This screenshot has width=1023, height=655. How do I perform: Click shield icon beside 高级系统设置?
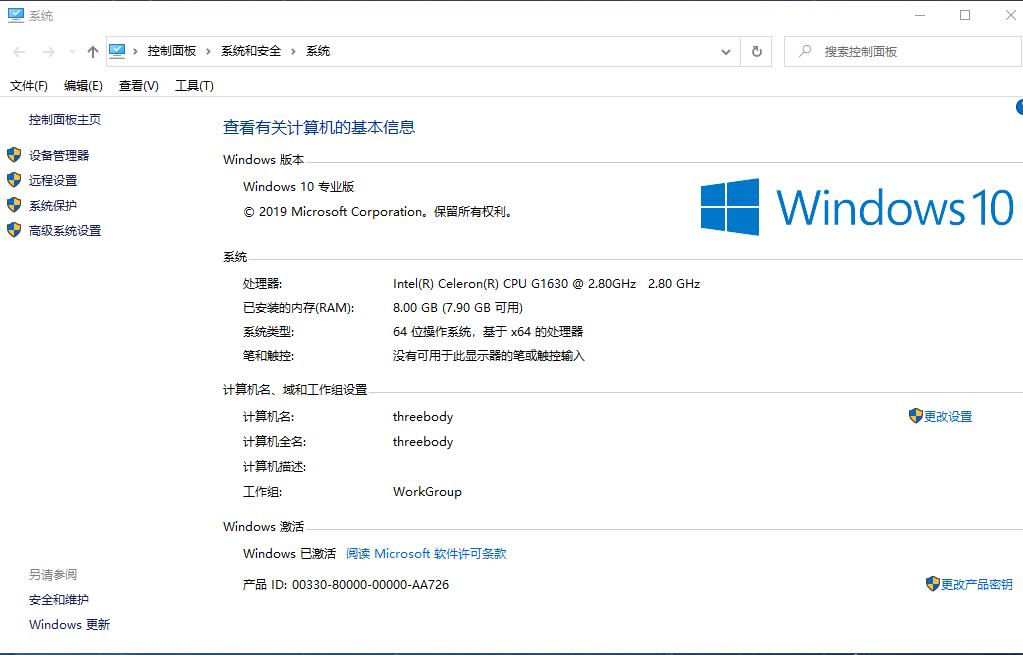coord(14,230)
